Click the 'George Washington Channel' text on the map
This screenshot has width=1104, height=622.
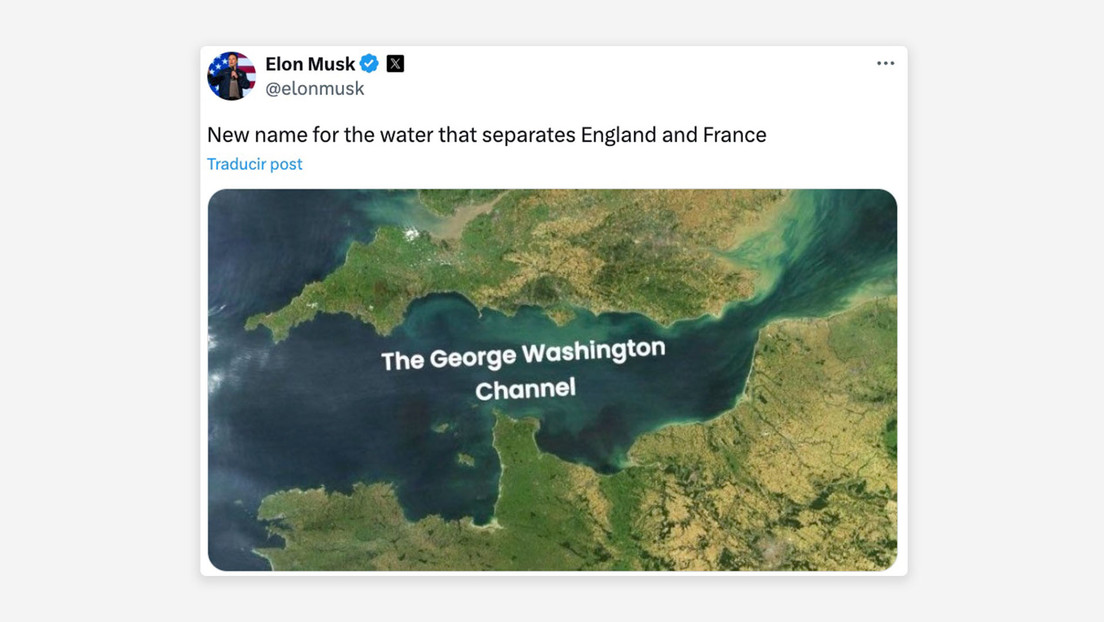524,368
